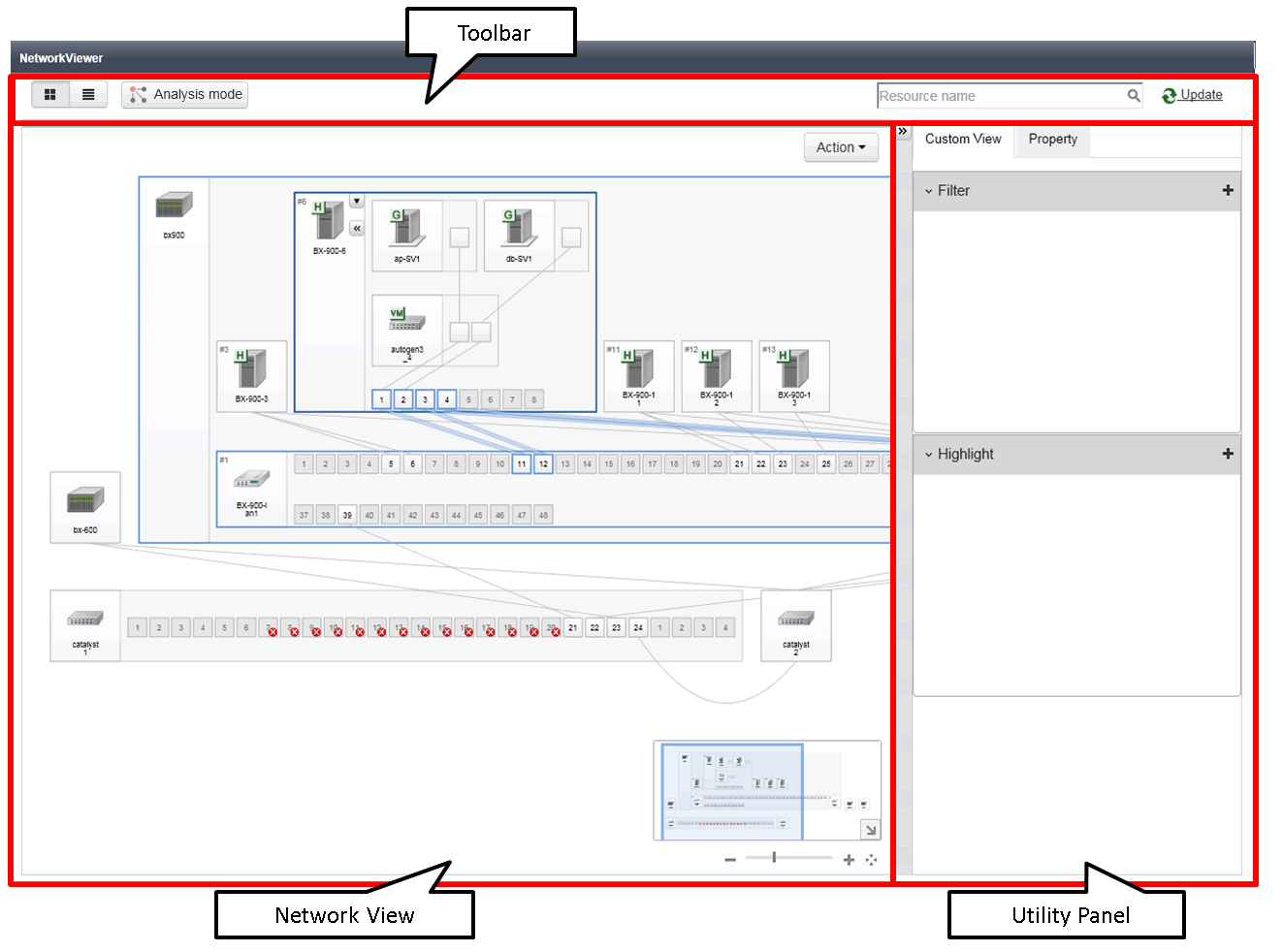1283x952 pixels.
Task: Click the Resource name search field
Action: point(999,96)
